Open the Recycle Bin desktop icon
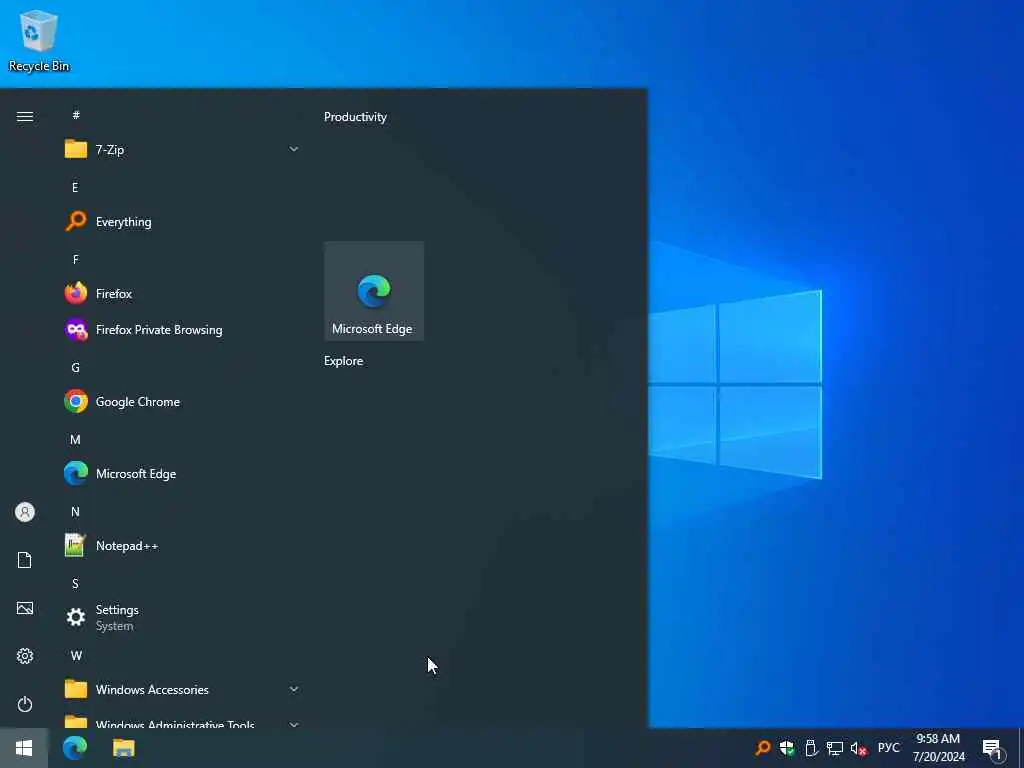 point(39,40)
